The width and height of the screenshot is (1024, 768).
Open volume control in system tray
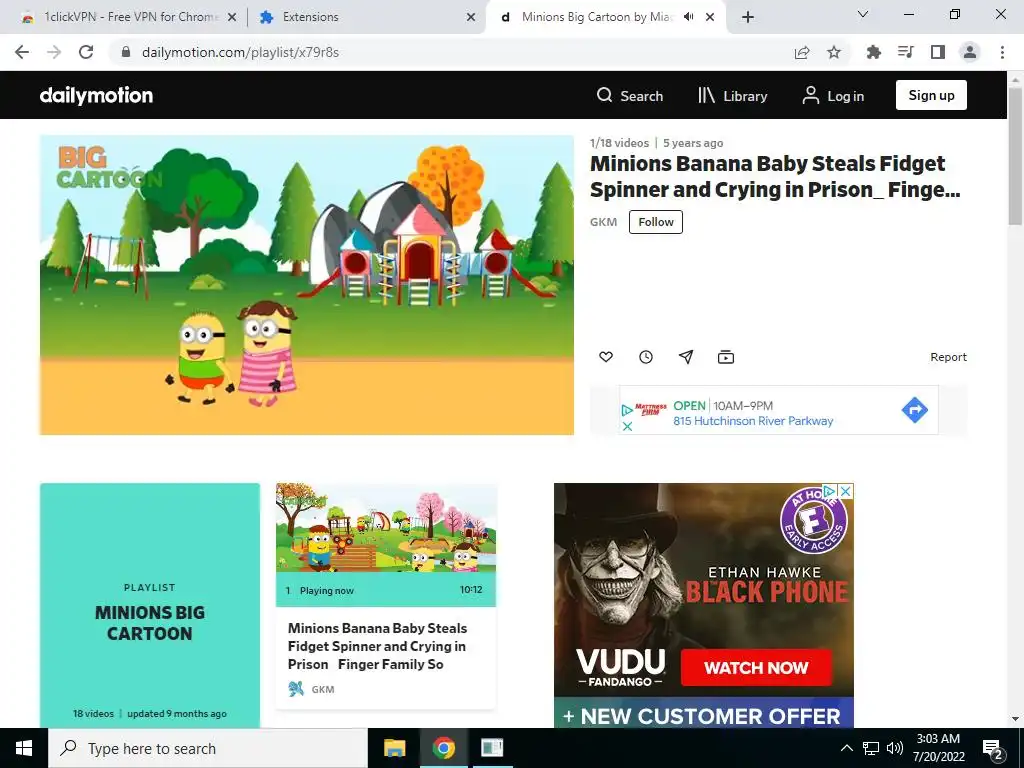tap(895, 748)
